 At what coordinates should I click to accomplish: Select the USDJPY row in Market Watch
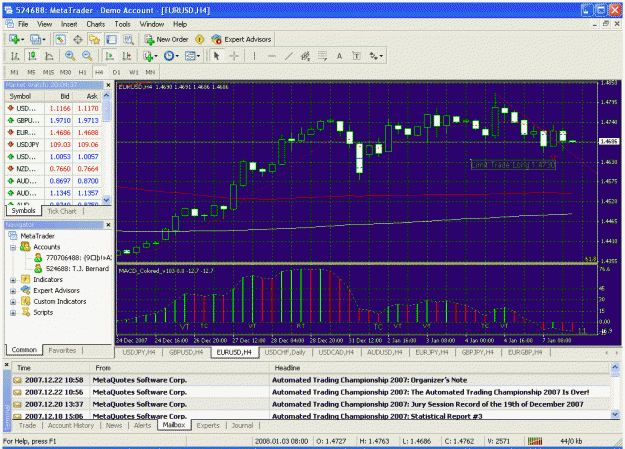[54, 145]
